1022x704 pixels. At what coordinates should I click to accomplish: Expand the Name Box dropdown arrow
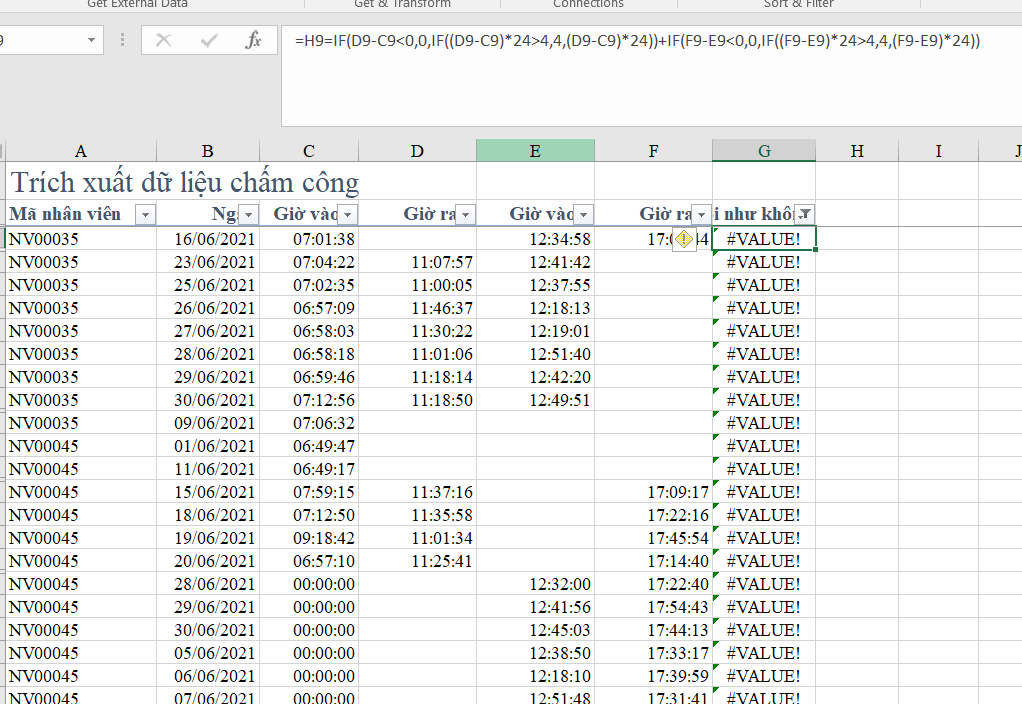92,41
